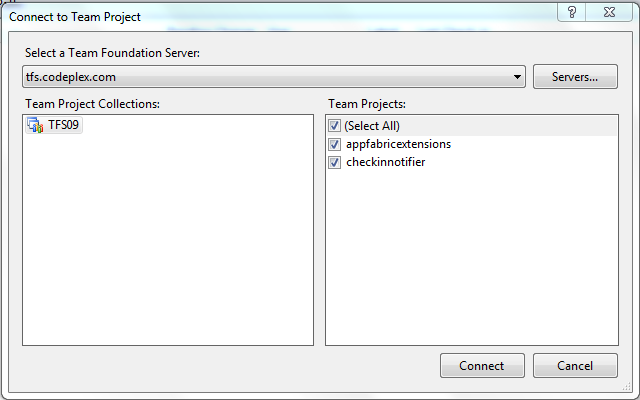The height and width of the screenshot is (400, 640).
Task: Select the checkinnotifier project name
Action: click(386, 162)
